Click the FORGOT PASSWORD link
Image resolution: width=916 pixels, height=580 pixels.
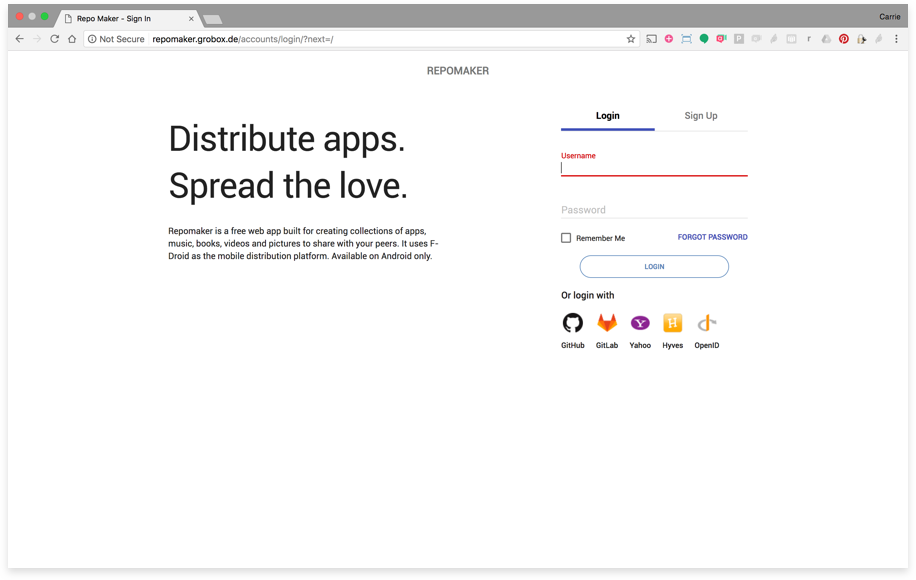pyautogui.click(x=712, y=238)
